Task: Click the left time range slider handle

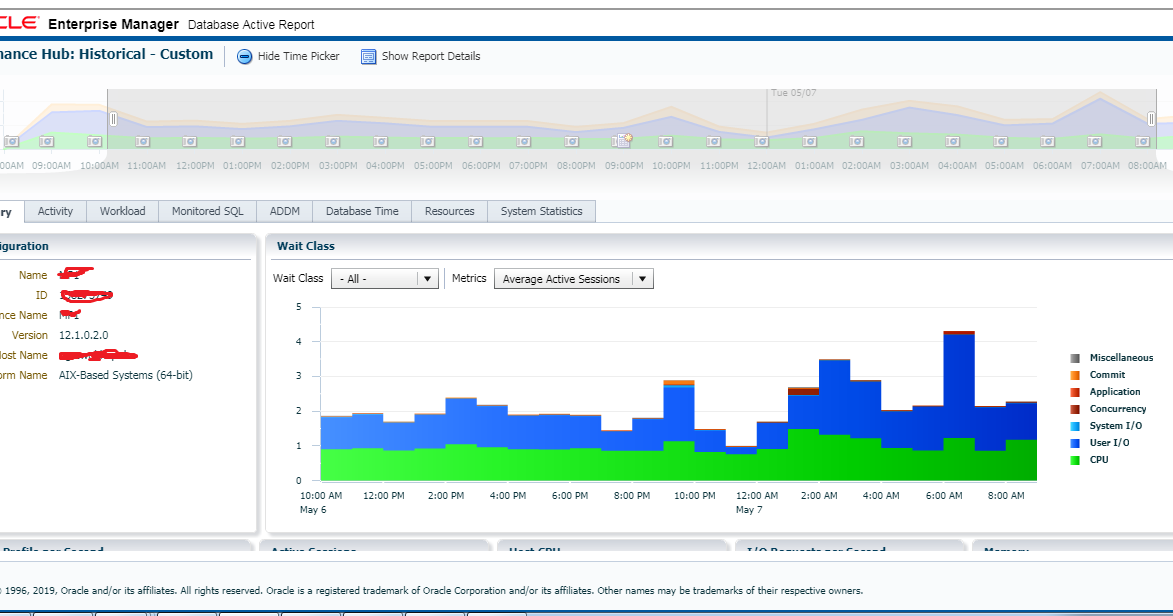Action: click(x=113, y=119)
